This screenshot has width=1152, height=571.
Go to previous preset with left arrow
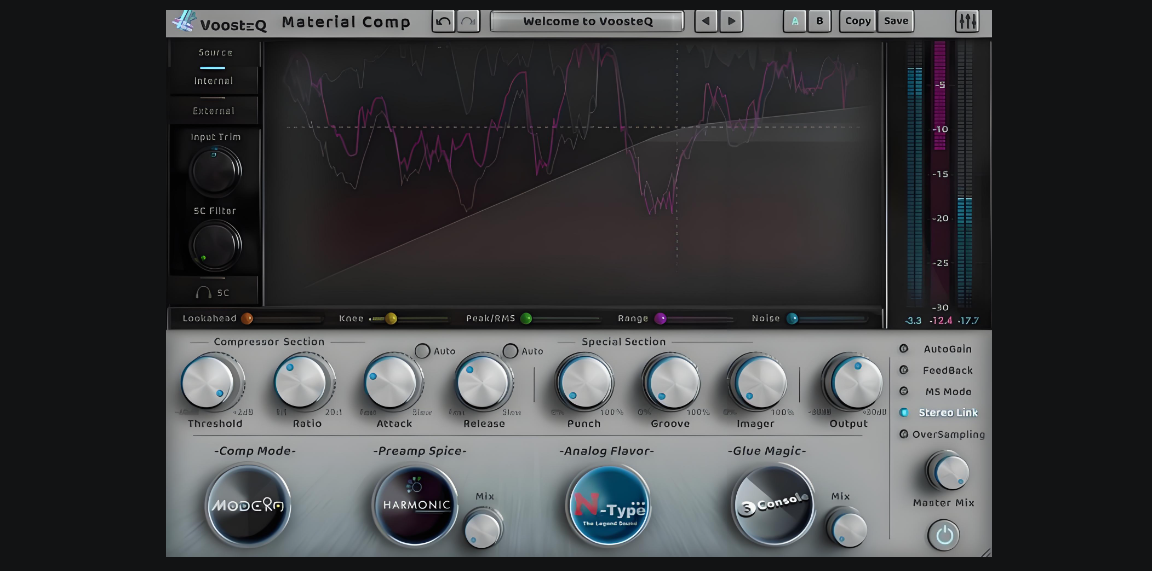click(x=706, y=21)
